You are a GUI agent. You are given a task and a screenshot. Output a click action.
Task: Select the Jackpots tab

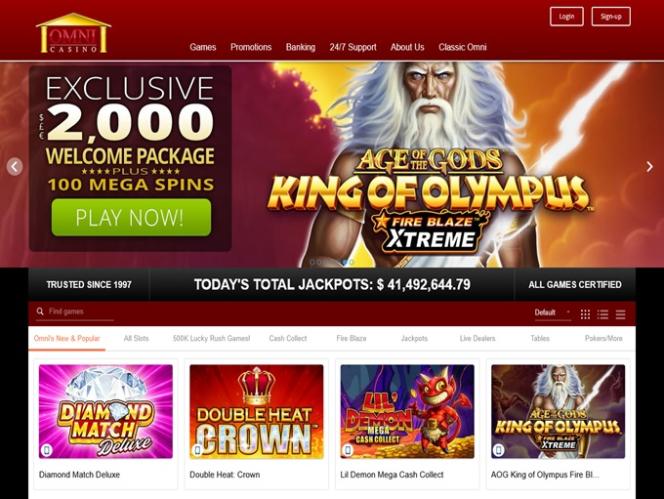click(414, 338)
